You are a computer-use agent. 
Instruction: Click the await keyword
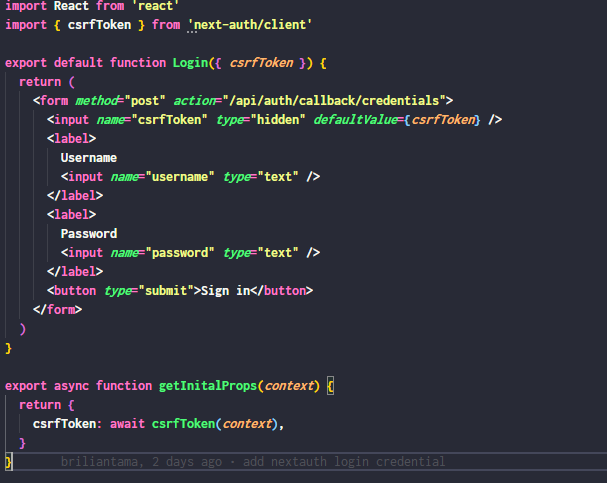[127, 424]
